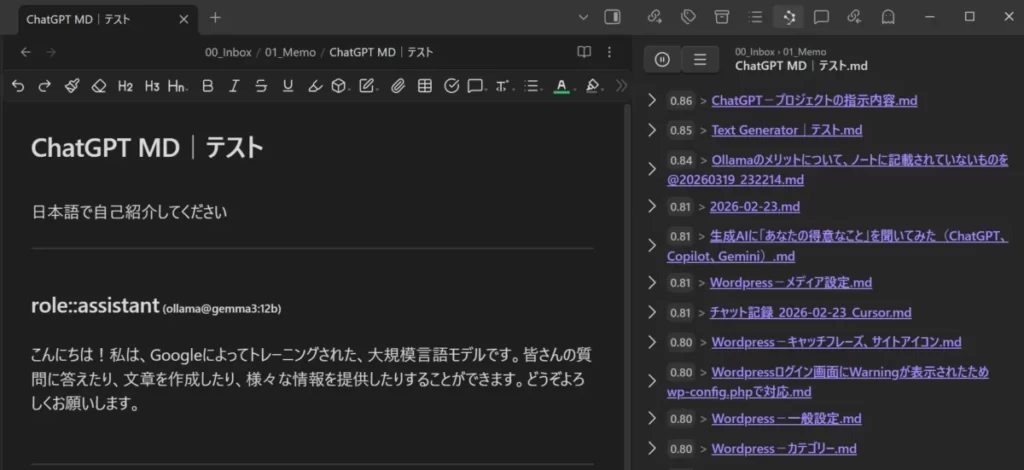Go to 01_Memo folder in breadcrumb
The image size is (1024, 470).
(x=290, y=52)
